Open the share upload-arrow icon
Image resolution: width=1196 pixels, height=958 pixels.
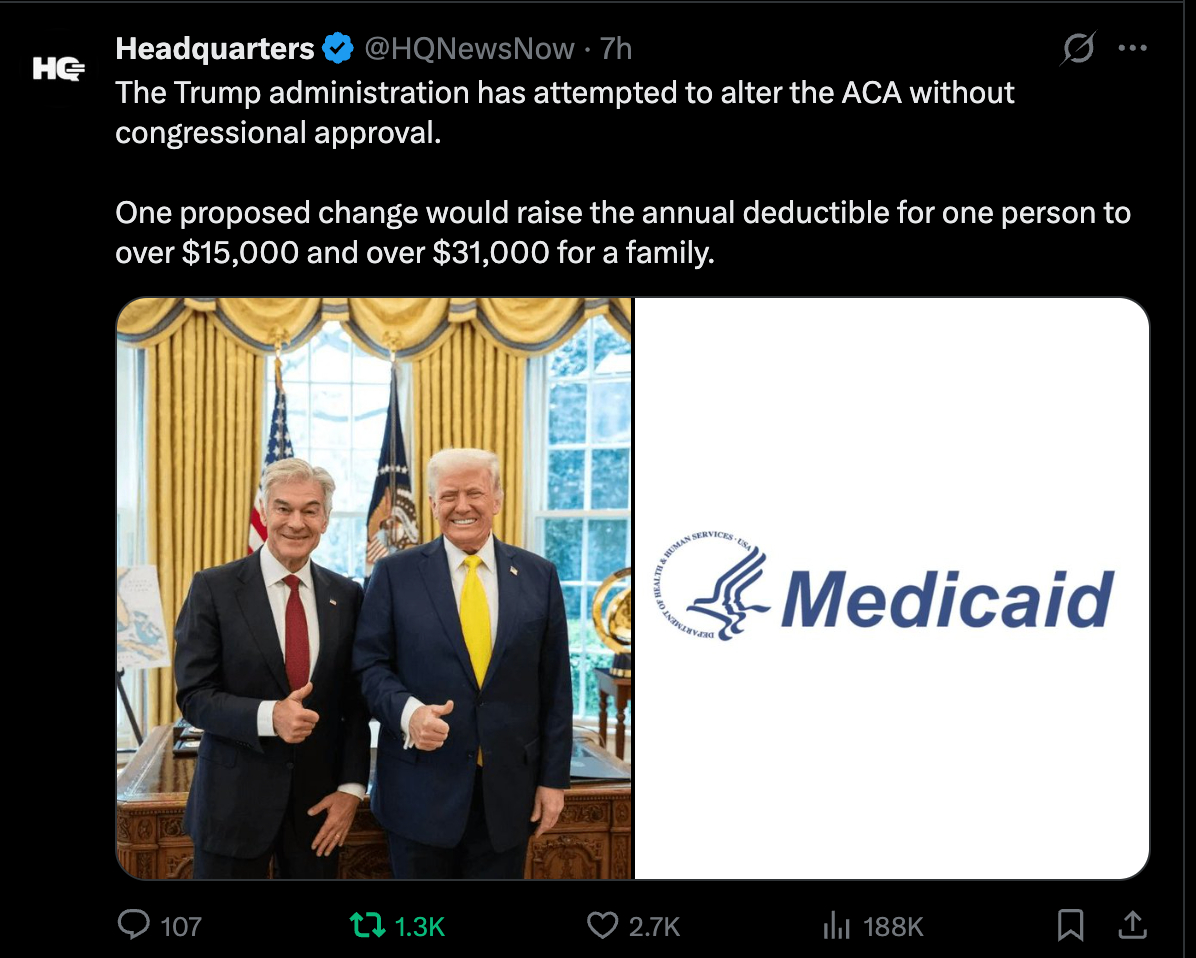pos(1133,924)
